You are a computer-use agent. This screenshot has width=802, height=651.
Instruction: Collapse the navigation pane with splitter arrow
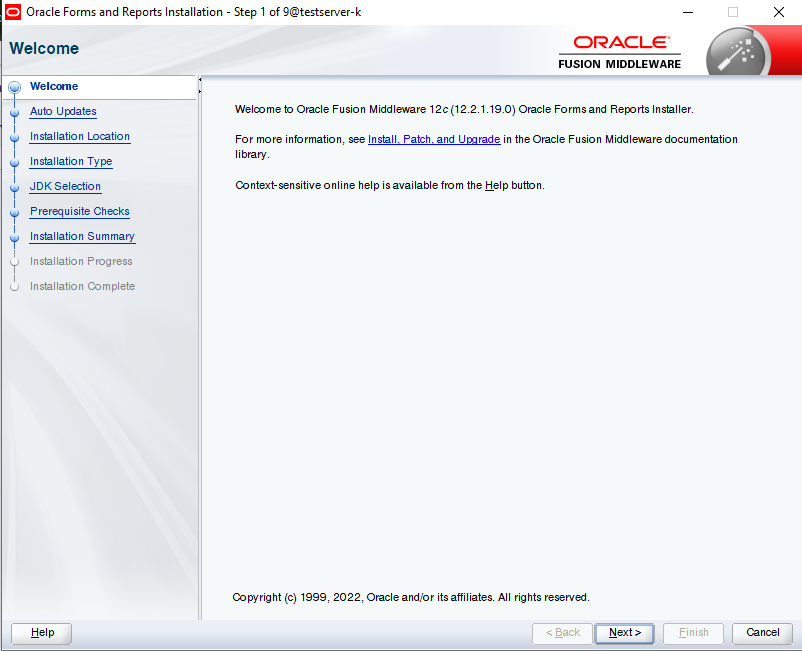200,79
